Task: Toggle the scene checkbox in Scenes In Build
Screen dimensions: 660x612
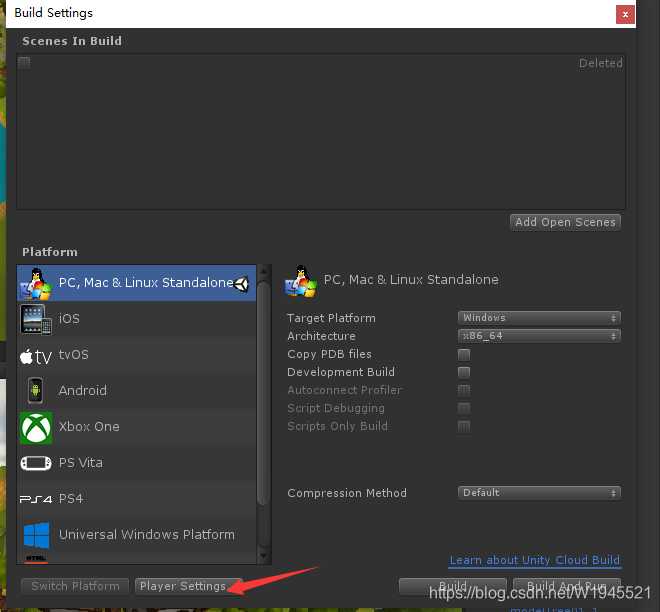Action: click(24, 63)
